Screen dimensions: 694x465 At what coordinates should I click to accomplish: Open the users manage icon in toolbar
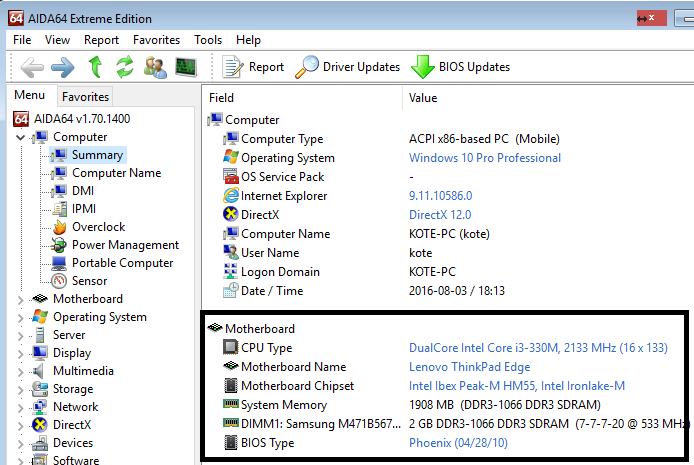155,67
